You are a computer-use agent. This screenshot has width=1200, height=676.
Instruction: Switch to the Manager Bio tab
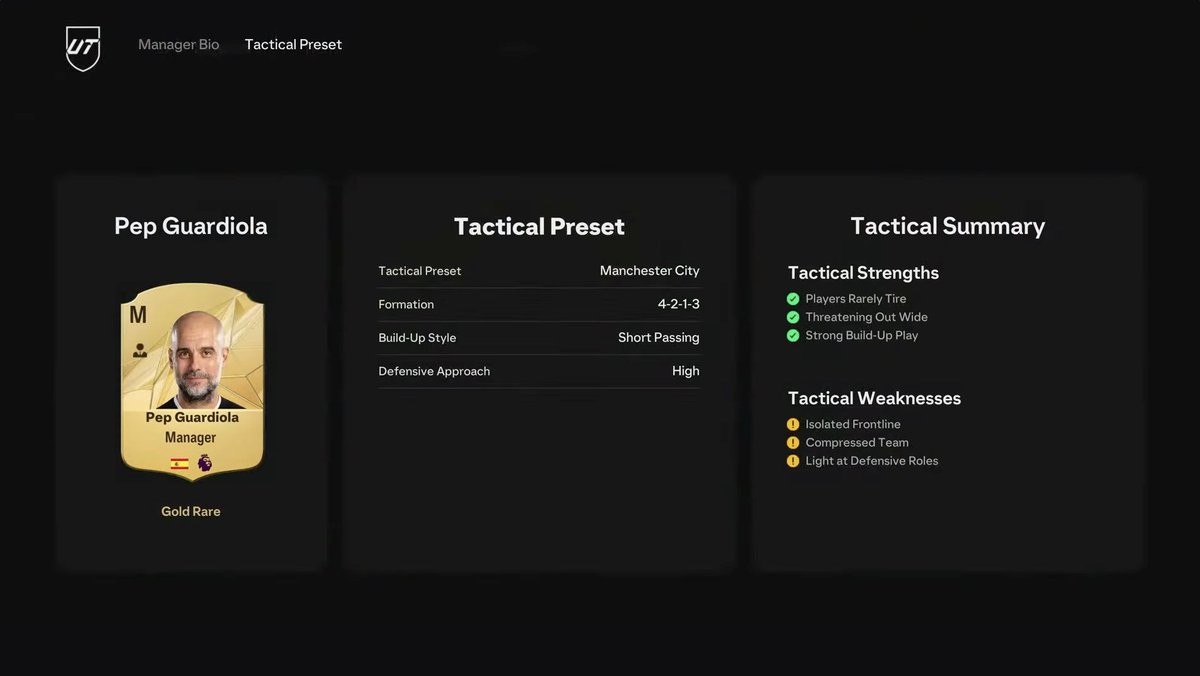tap(178, 44)
